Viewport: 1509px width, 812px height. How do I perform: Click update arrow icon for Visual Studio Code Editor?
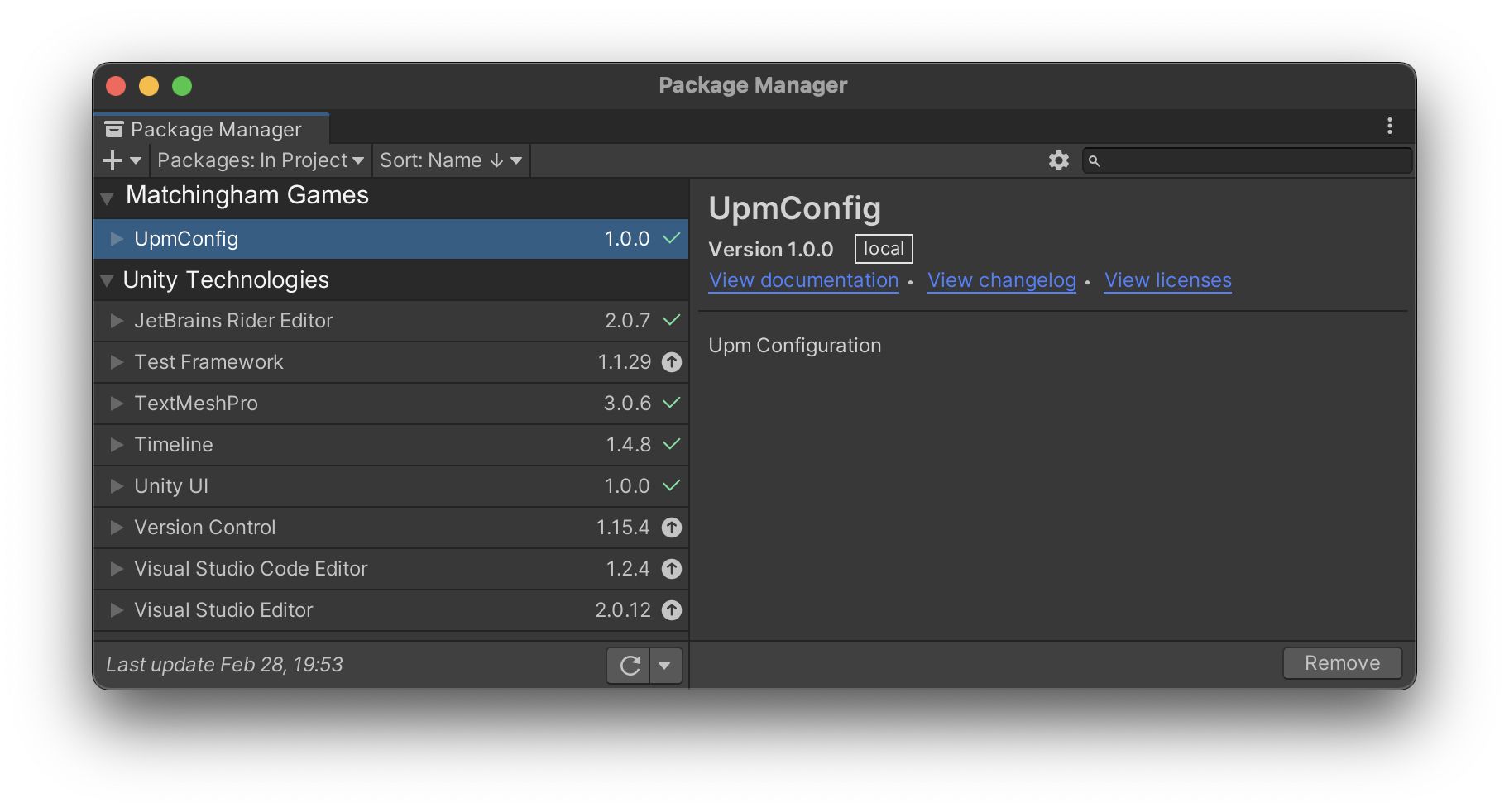click(x=672, y=569)
